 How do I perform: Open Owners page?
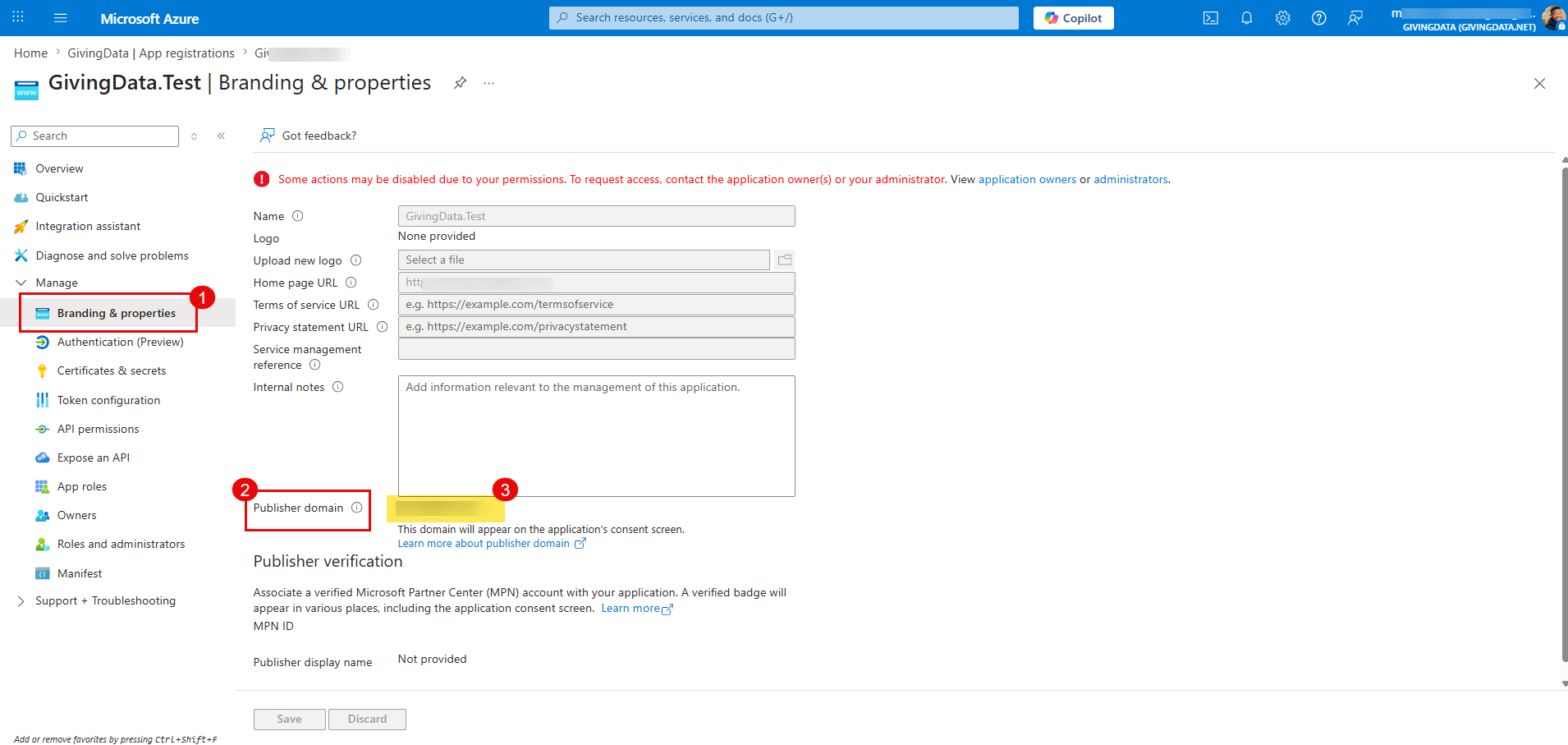coord(76,515)
